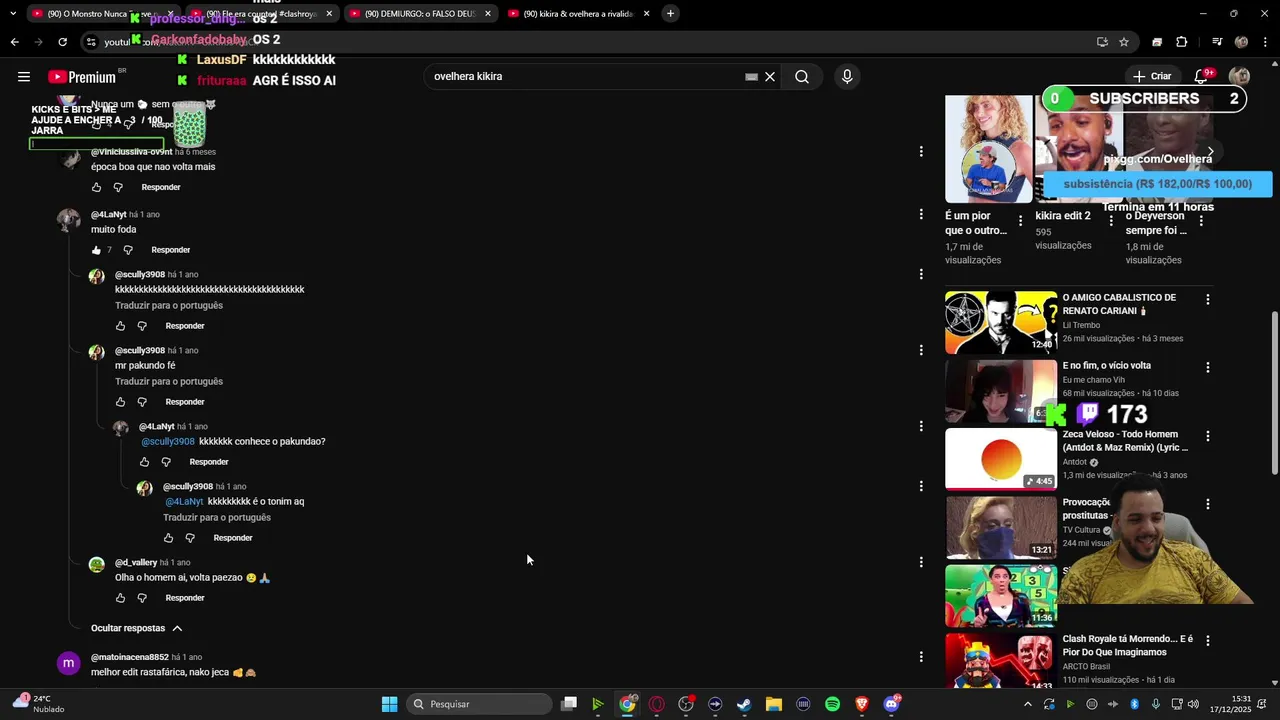Like the 'muito foda' comment

[x=97, y=250]
